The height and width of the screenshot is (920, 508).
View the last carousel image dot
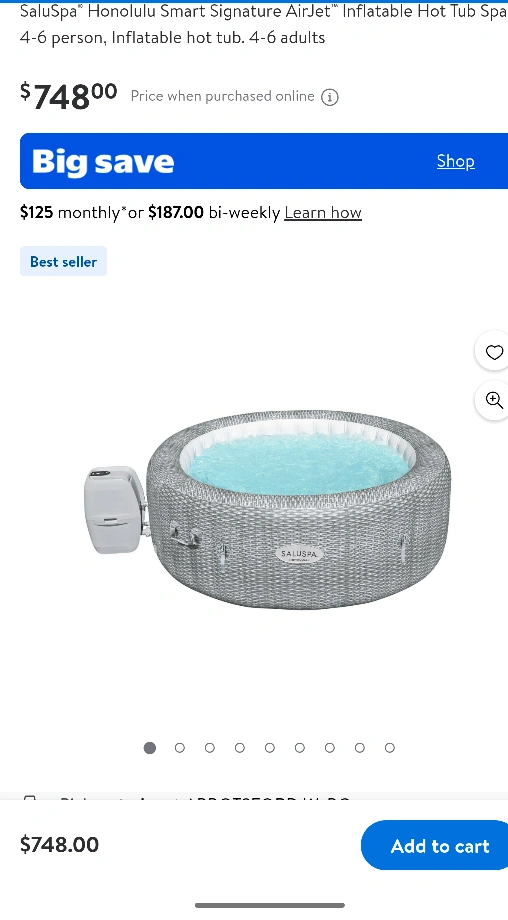390,748
